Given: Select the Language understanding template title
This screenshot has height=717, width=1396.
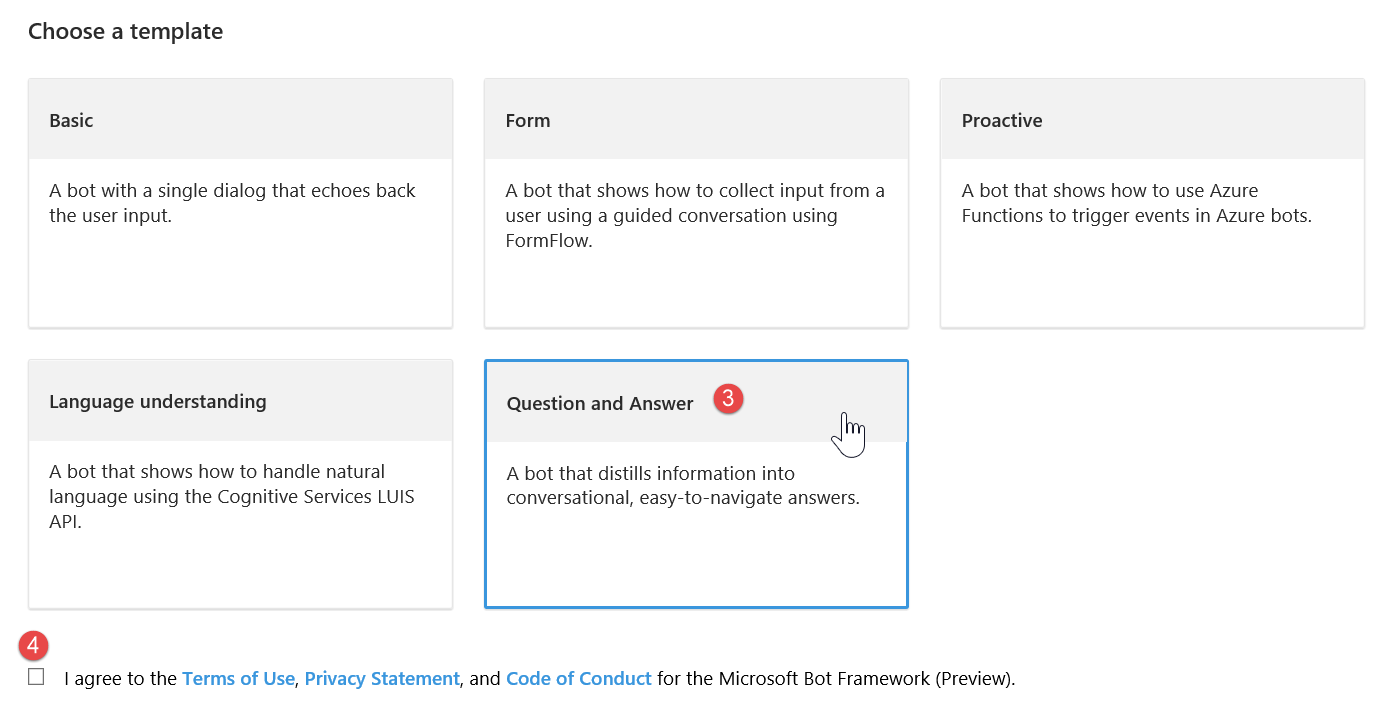Looking at the screenshot, I should (158, 402).
